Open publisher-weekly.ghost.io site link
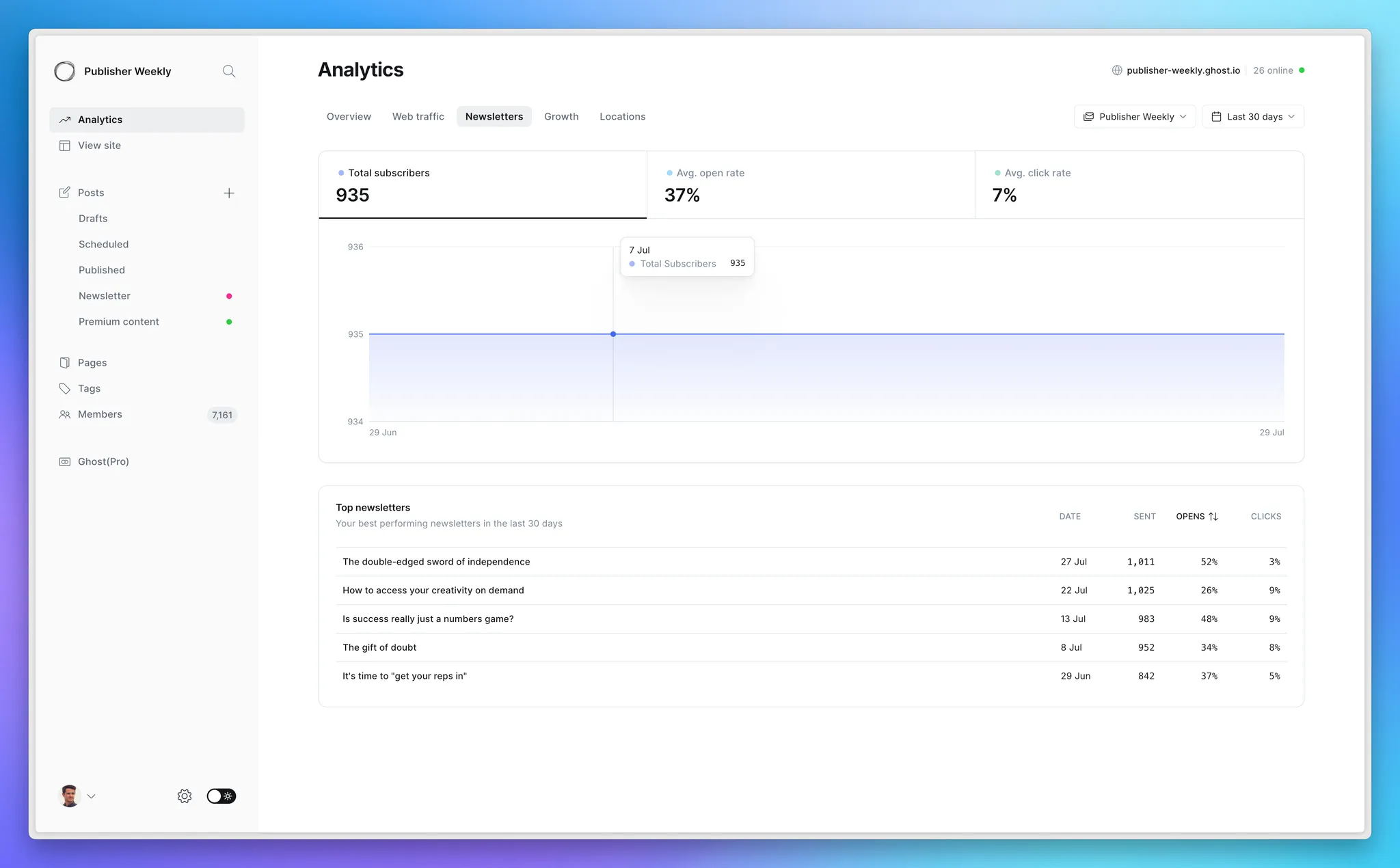The image size is (1400, 868). tap(1183, 70)
